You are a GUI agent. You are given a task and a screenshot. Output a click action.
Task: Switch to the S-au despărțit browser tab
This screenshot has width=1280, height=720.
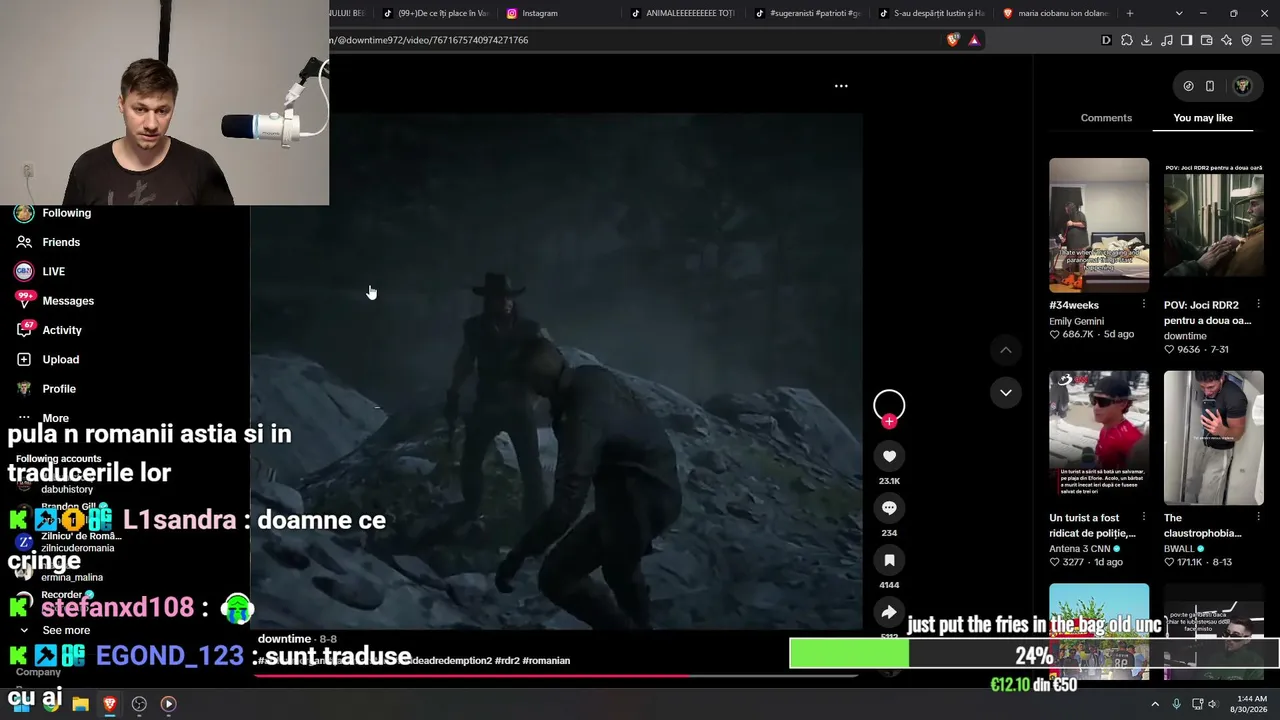(x=930, y=13)
